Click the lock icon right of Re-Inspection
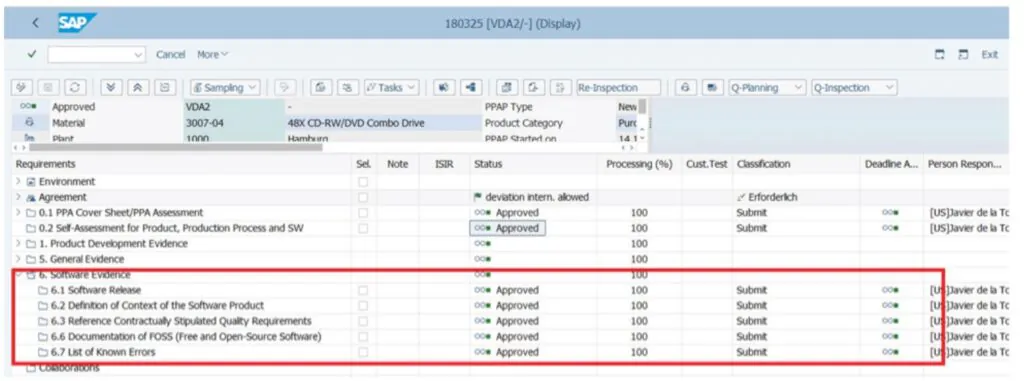The width and height of the screenshot is (1024, 381). click(685, 88)
